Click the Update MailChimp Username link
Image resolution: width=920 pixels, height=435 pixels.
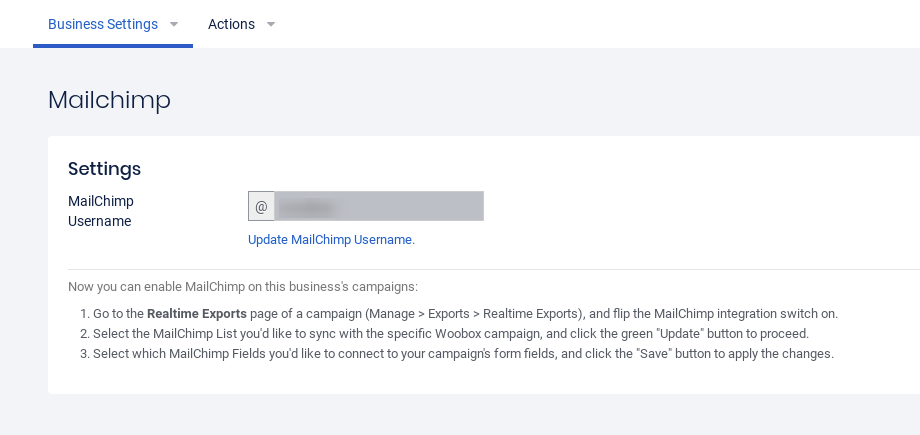331,240
